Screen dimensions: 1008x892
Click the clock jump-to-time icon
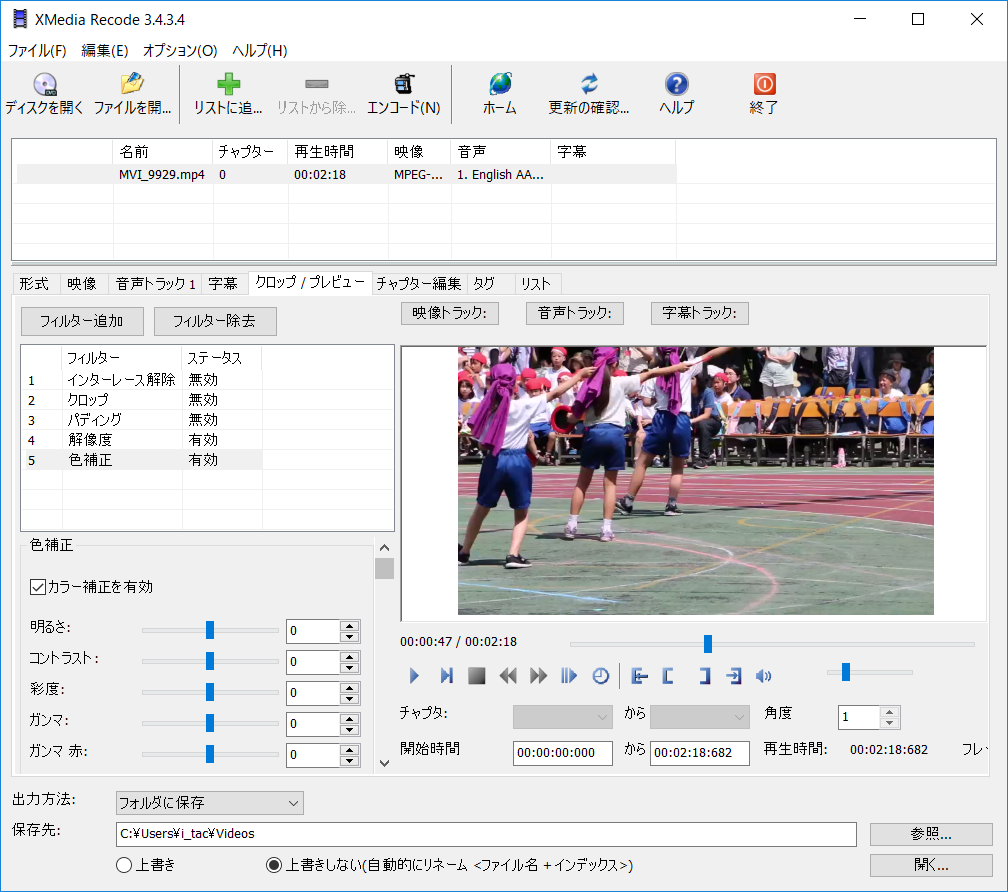600,676
